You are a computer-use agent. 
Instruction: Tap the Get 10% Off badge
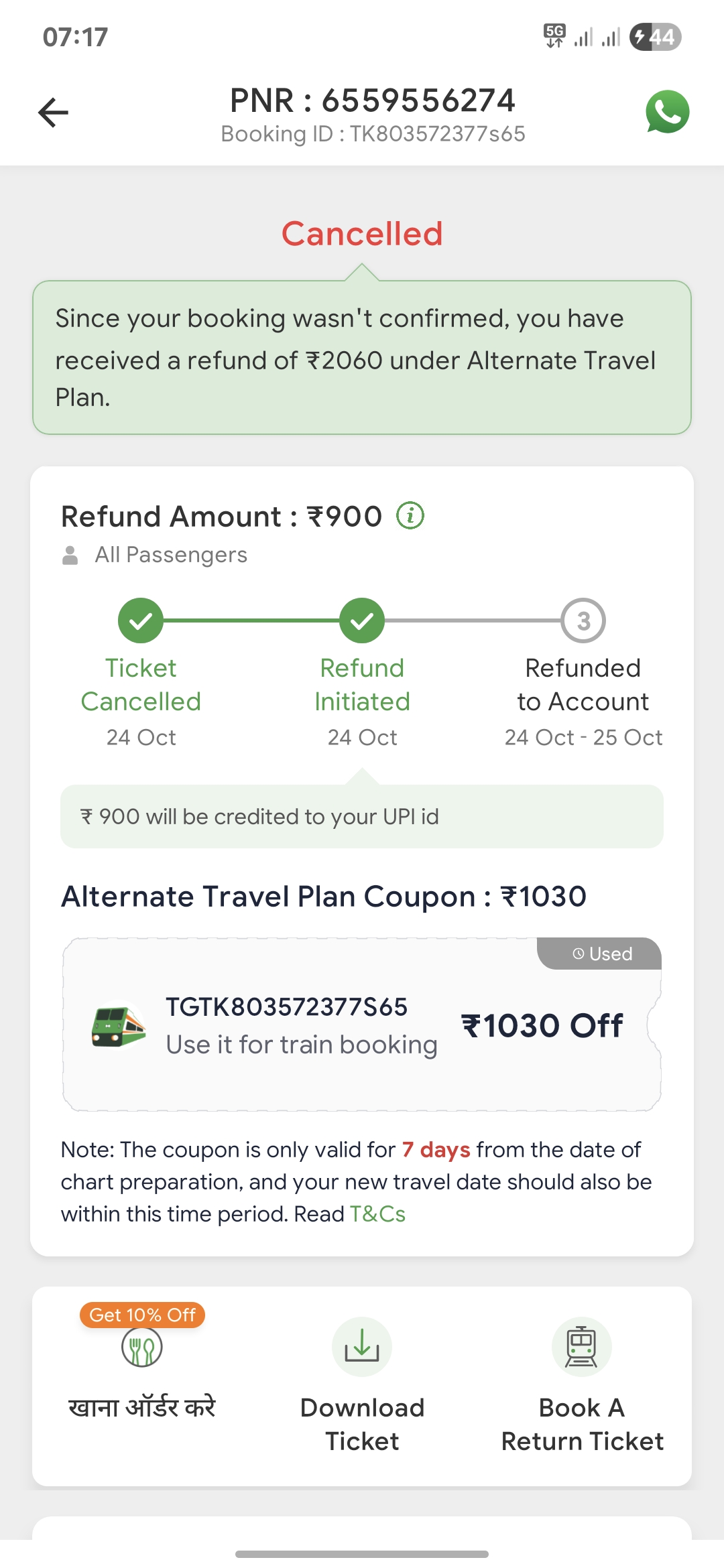click(142, 1315)
